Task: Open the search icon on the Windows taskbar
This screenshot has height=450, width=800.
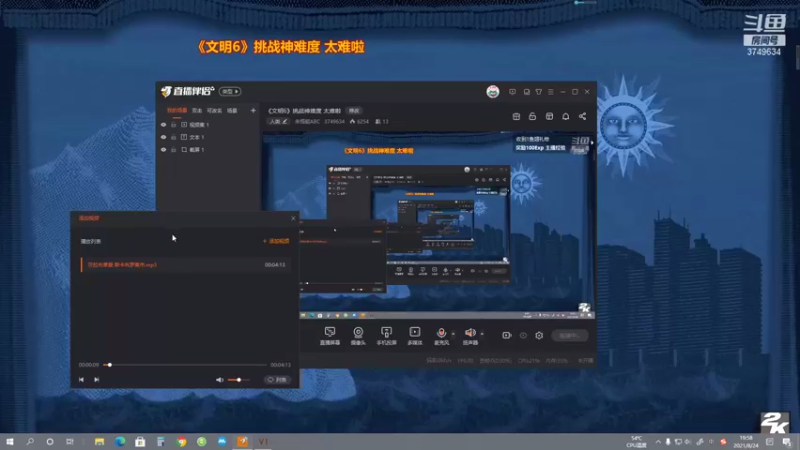Action: tap(30, 441)
